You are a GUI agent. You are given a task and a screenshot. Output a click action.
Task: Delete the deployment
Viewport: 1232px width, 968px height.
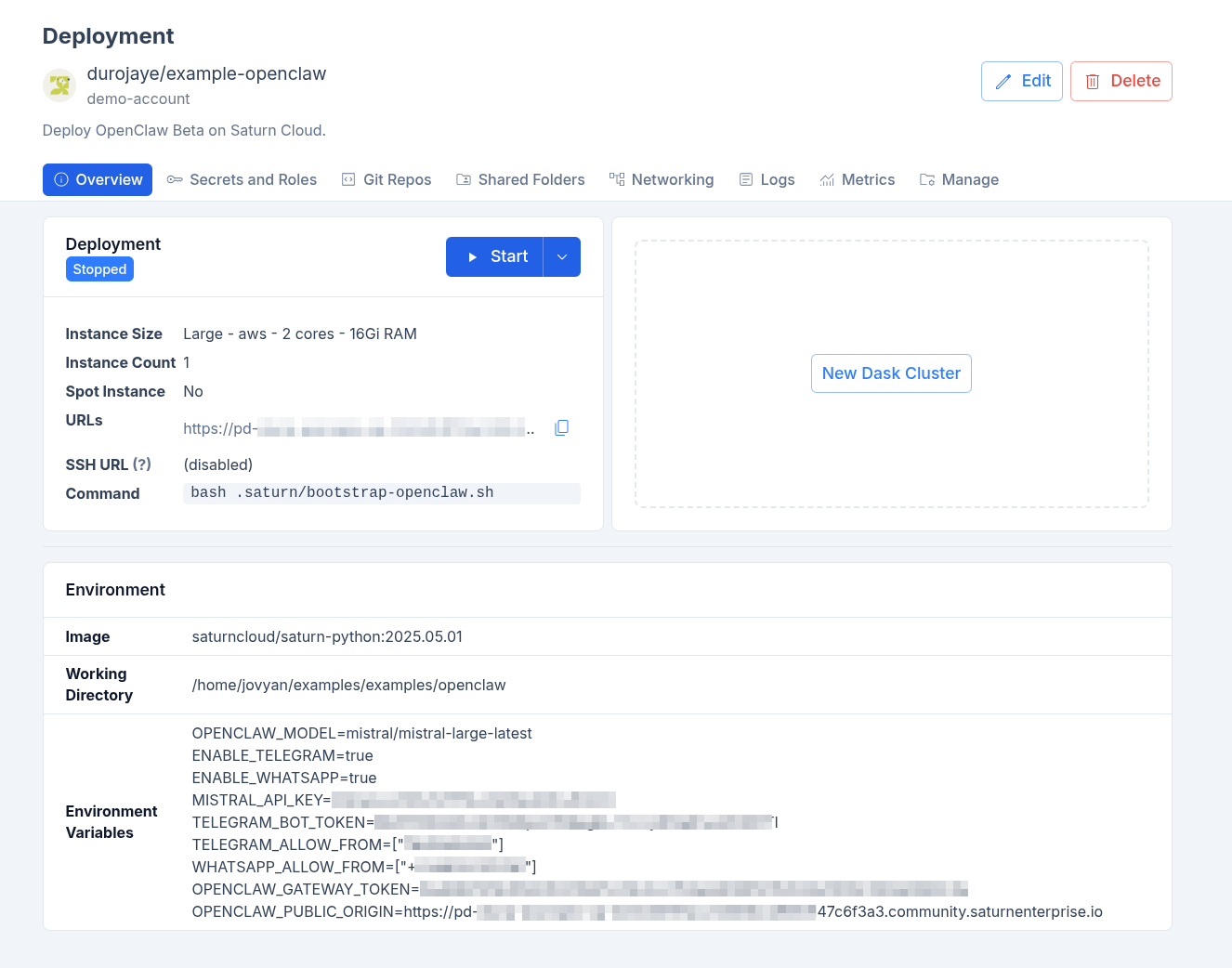tap(1121, 82)
